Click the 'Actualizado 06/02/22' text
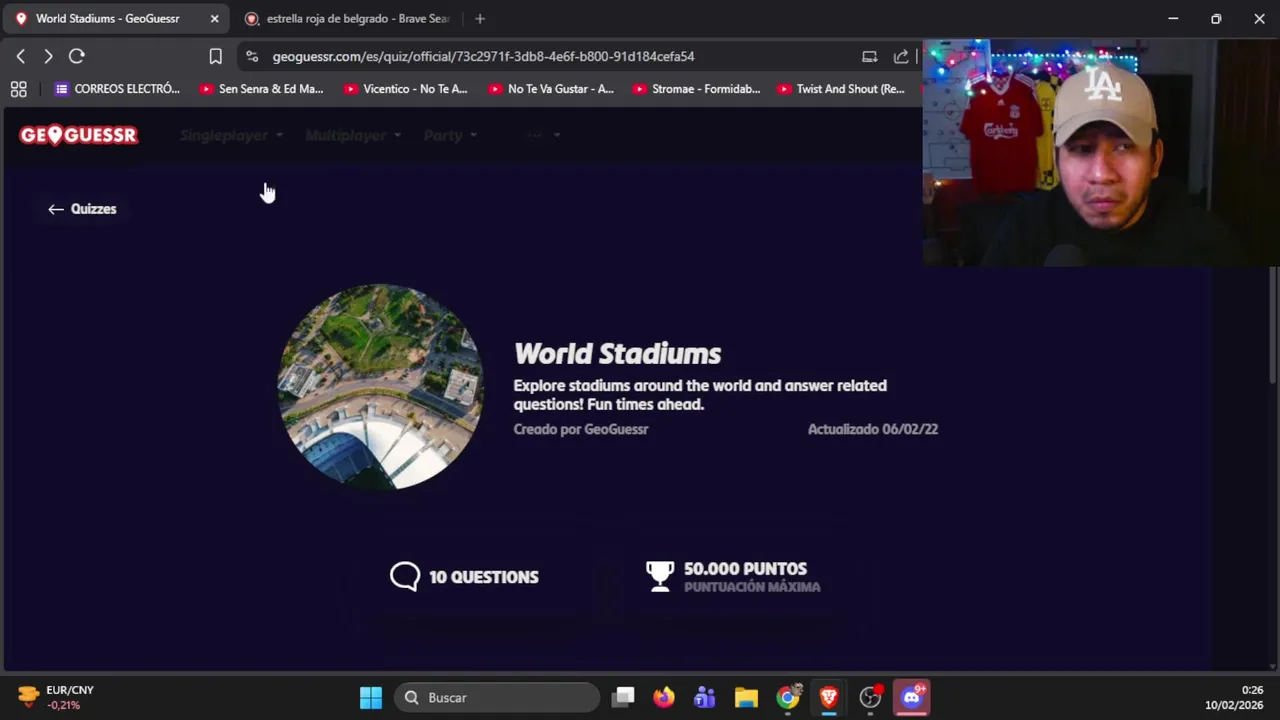The image size is (1280, 720). pos(873,429)
